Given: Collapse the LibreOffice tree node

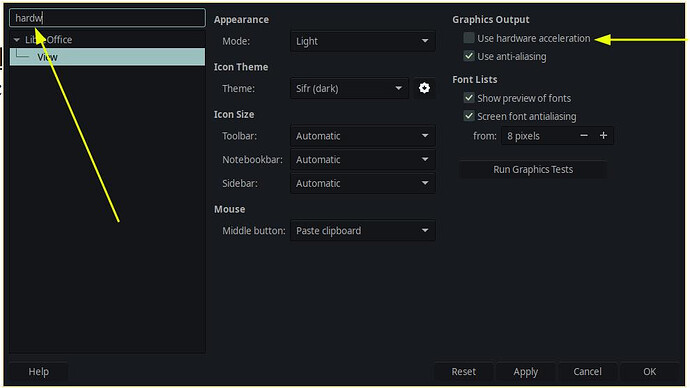Looking at the screenshot, I should pyautogui.click(x=17, y=40).
